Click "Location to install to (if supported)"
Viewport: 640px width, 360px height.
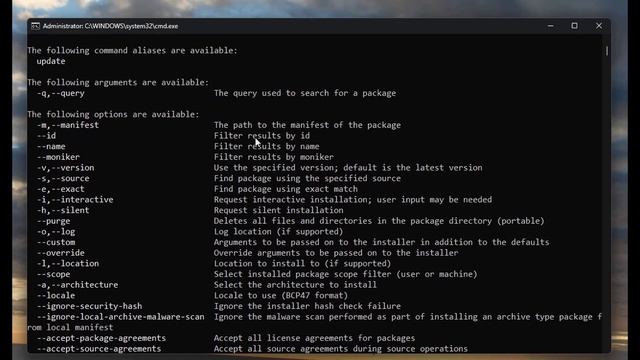tap(302, 263)
